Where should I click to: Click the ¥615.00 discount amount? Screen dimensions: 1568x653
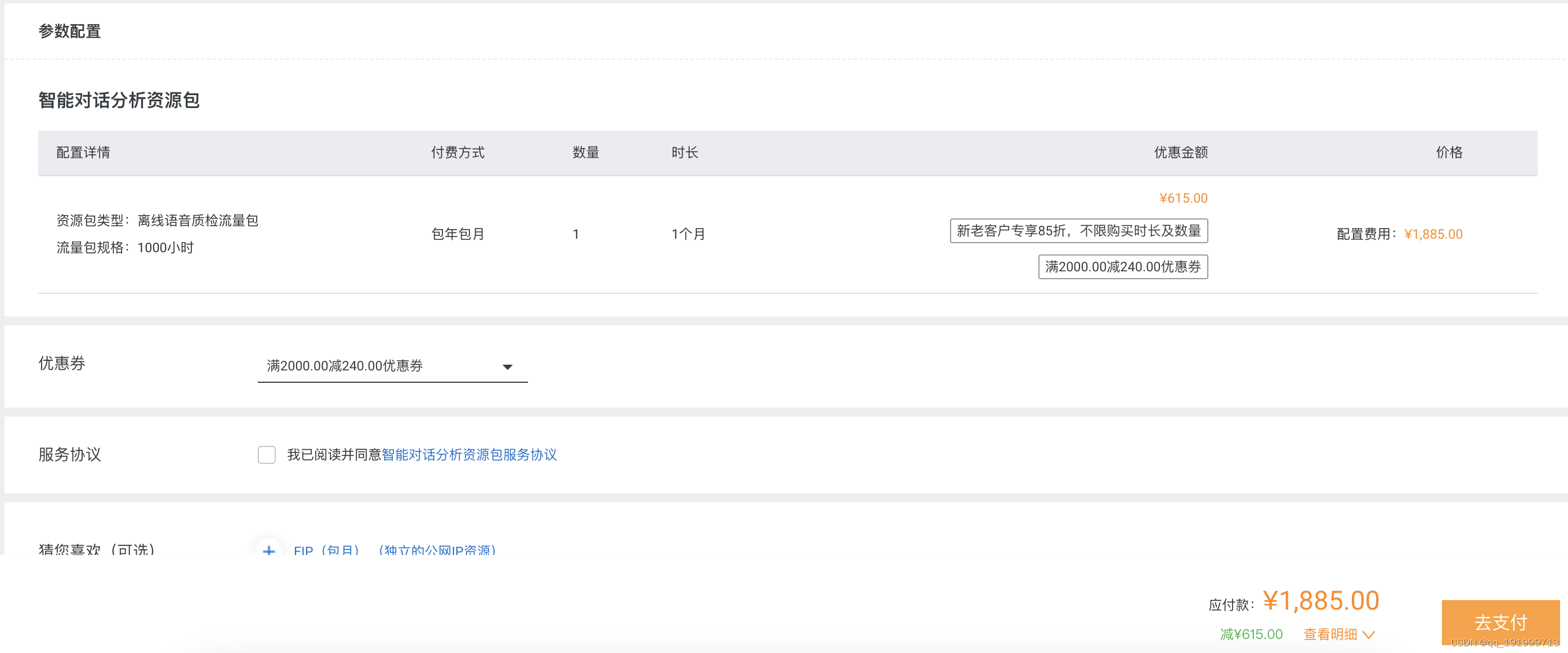click(1182, 197)
